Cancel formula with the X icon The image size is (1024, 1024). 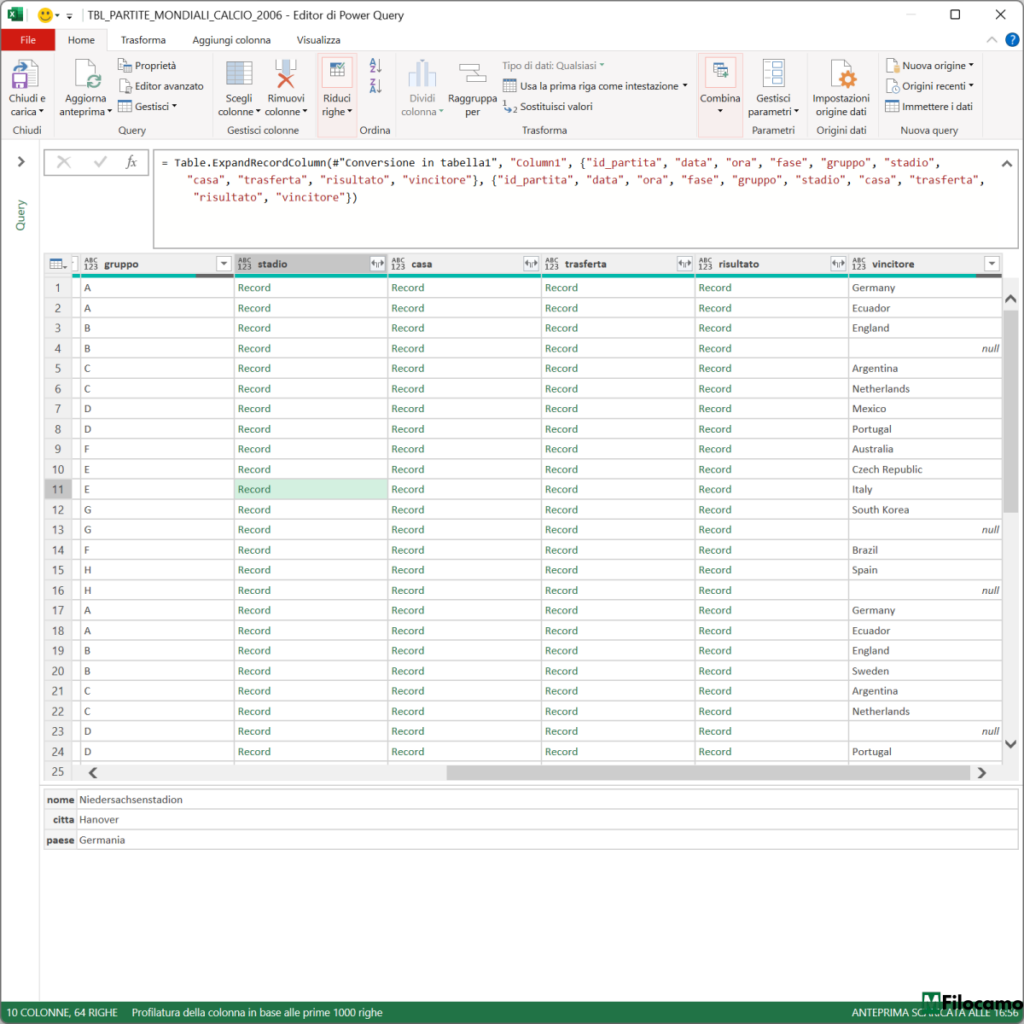click(64, 162)
